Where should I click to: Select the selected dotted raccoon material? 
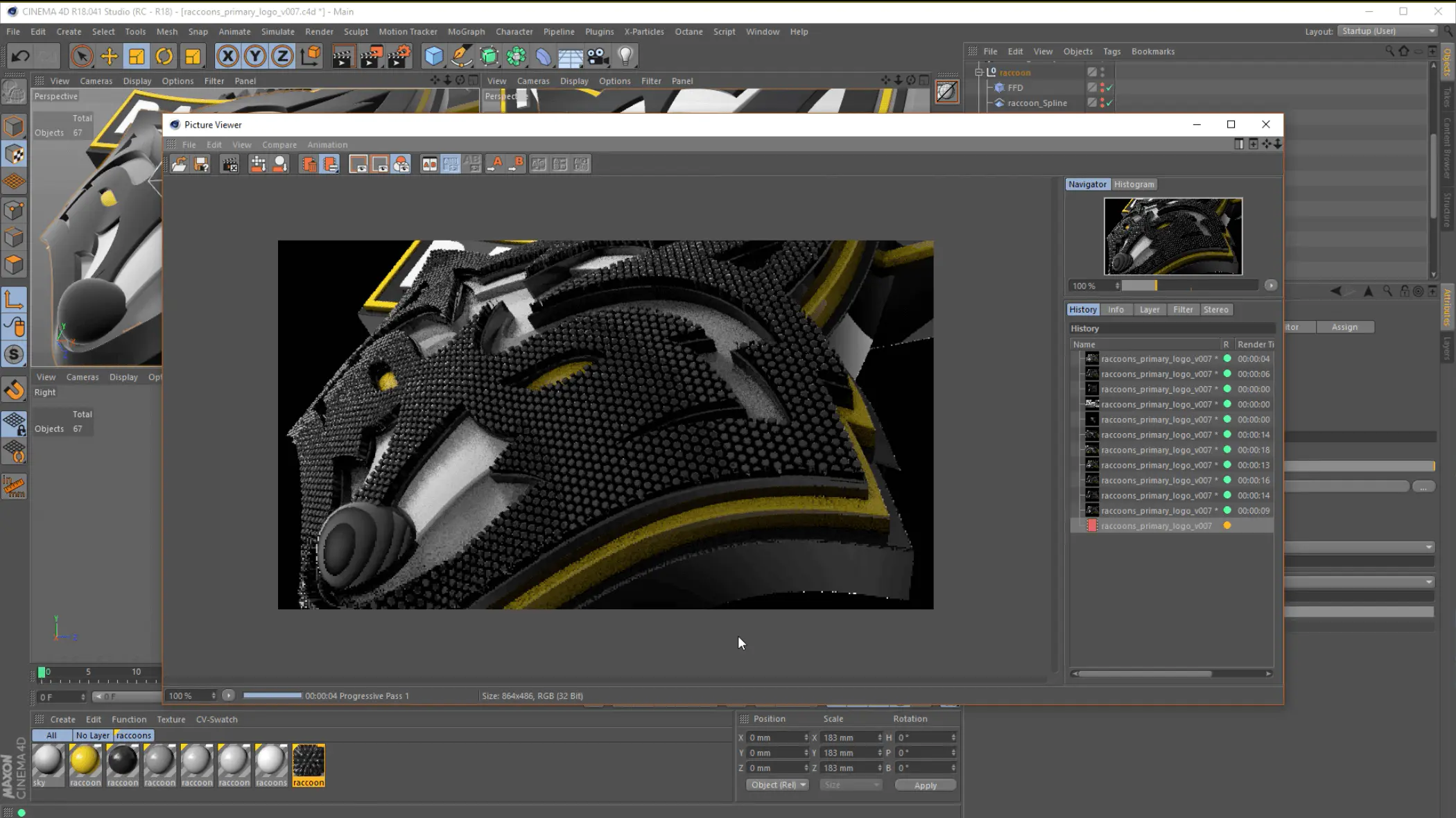[x=309, y=765]
